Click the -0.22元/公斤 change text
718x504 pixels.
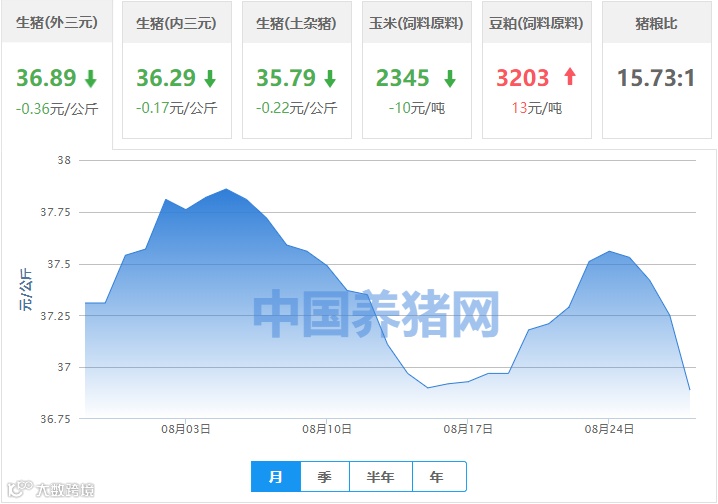click(297, 108)
